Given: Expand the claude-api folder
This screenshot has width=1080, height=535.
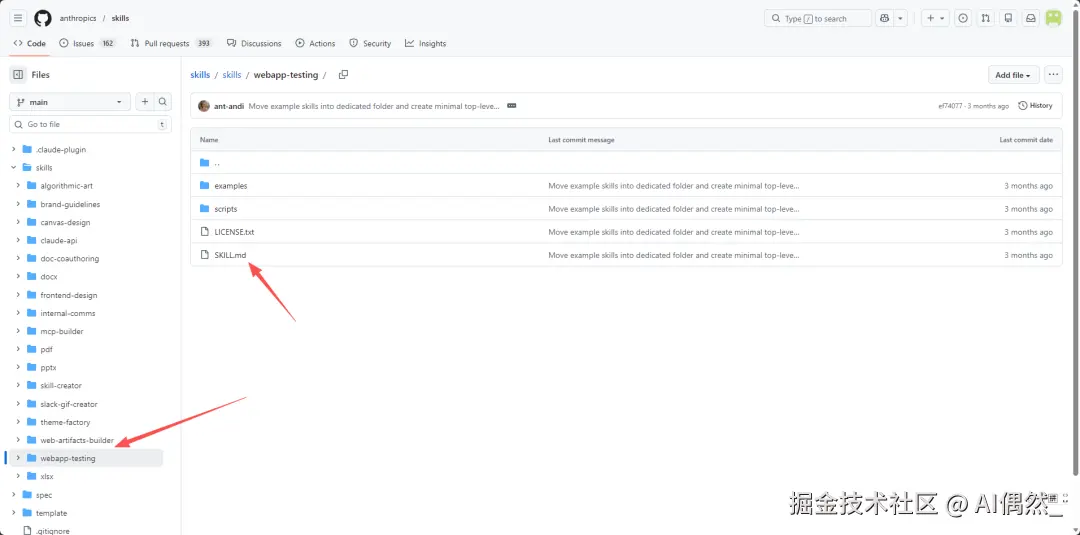Looking at the screenshot, I should 19,240.
